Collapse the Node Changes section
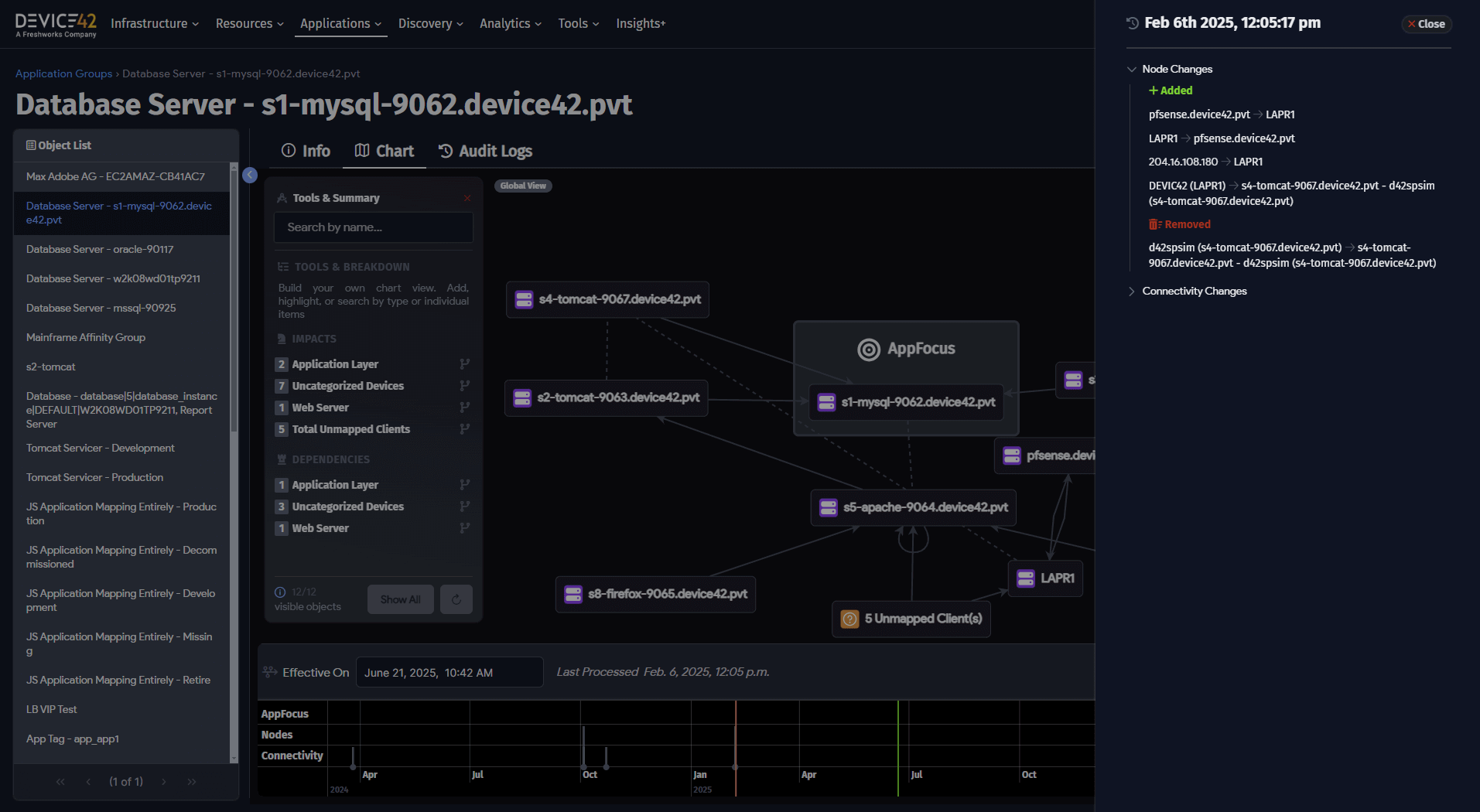1480x812 pixels. (1132, 70)
